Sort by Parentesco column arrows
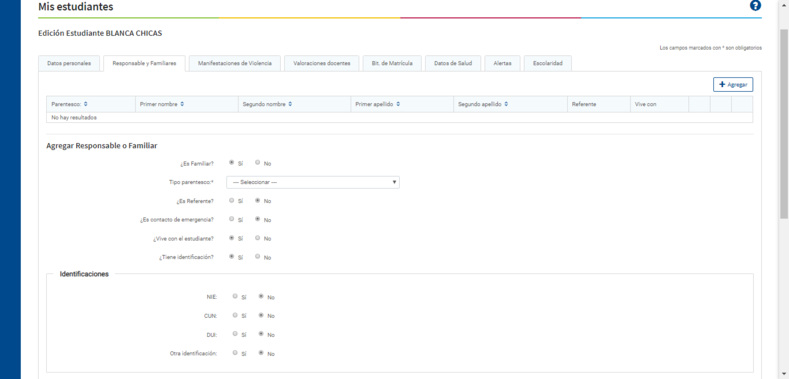The width and height of the screenshot is (789, 379). [x=86, y=104]
